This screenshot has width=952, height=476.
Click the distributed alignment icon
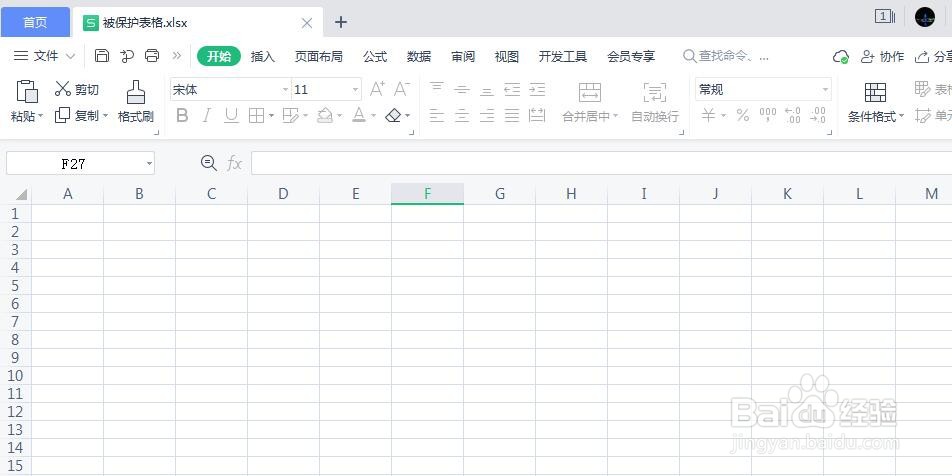pos(537,115)
